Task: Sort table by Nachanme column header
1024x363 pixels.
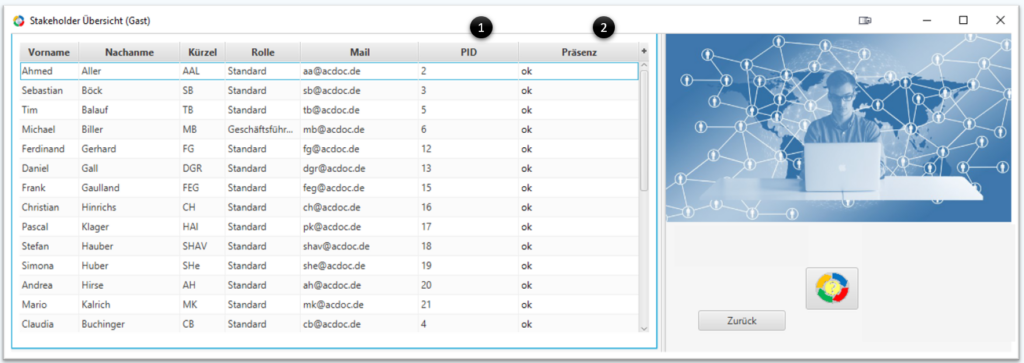Action: click(129, 52)
